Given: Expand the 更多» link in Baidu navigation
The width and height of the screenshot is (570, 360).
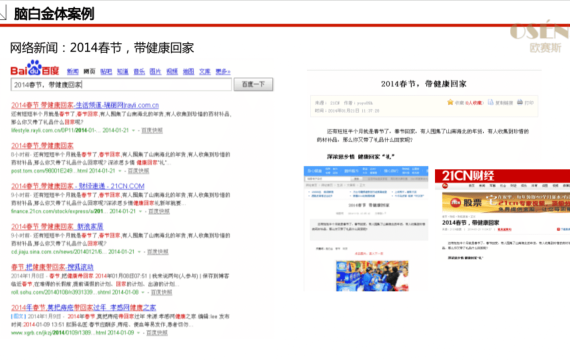Looking at the screenshot, I should click(223, 72).
